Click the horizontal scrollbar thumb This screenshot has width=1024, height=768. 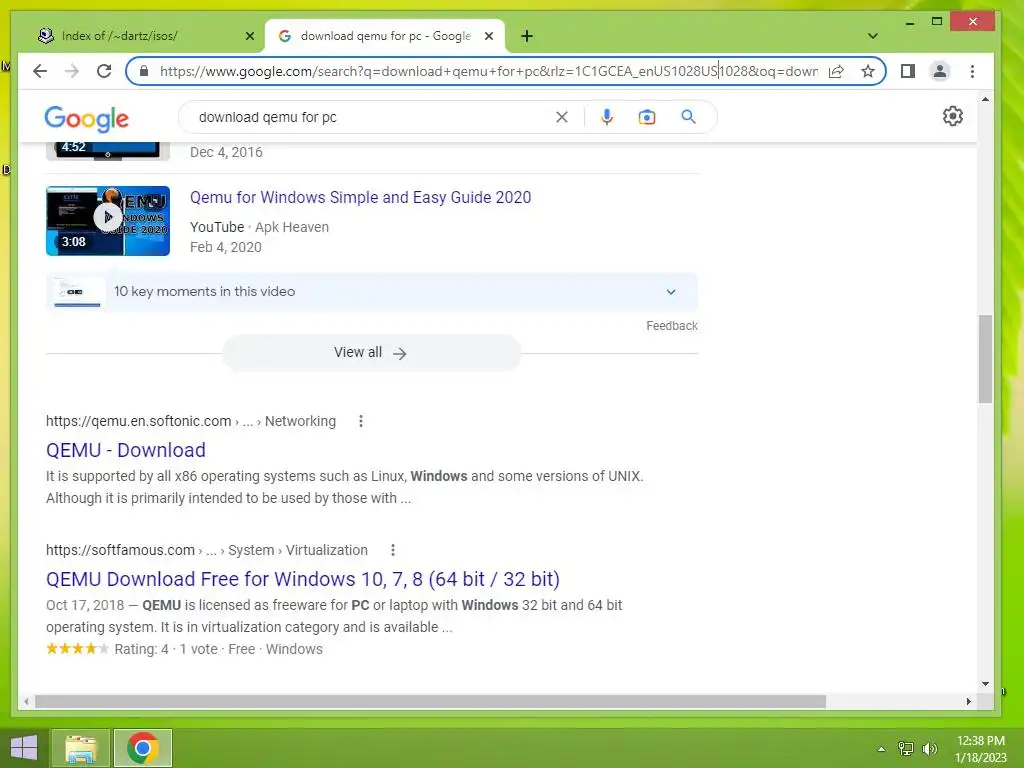[x=430, y=701]
